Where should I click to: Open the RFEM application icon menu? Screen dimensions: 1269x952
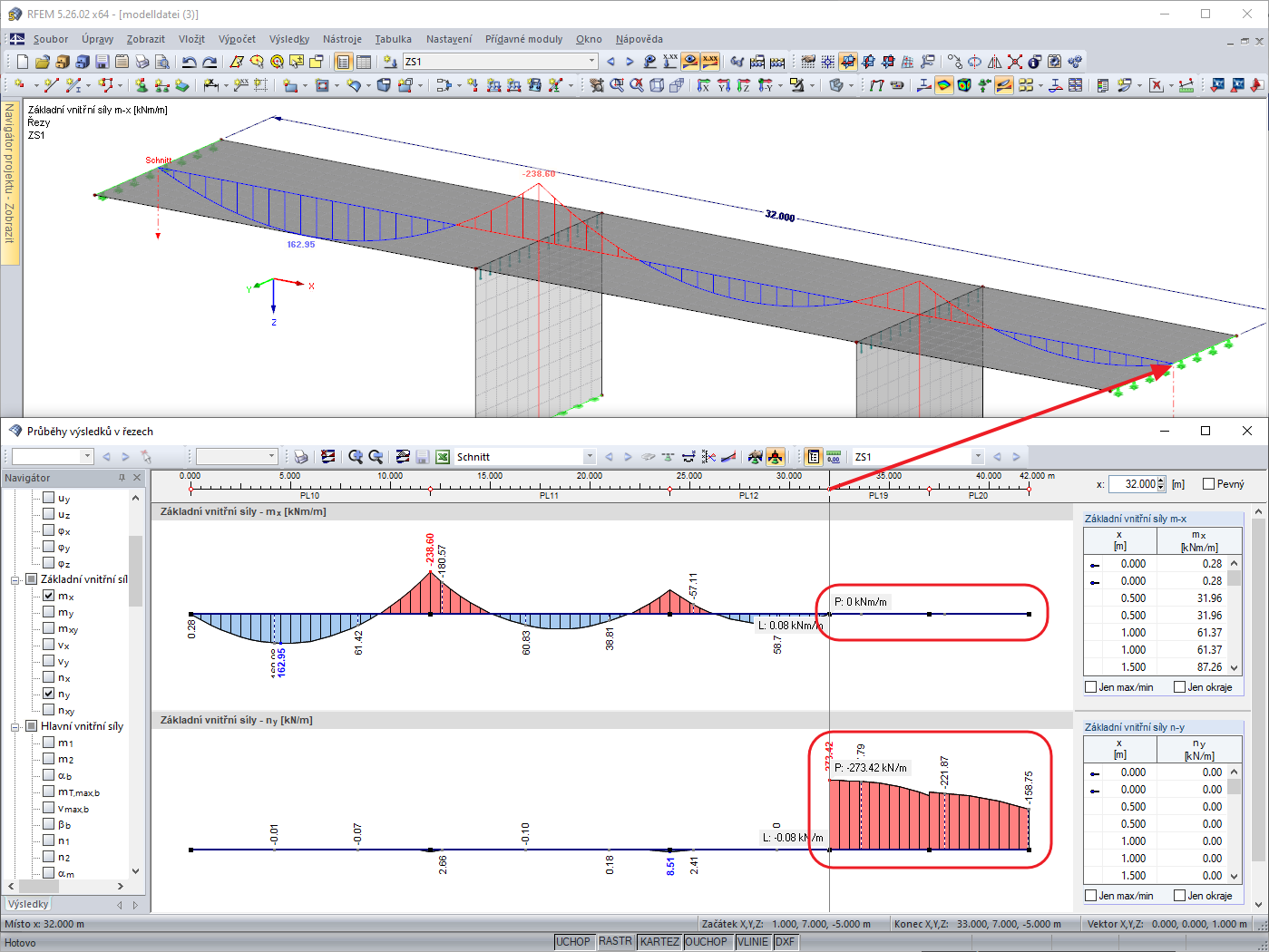click(x=15, y=15)
